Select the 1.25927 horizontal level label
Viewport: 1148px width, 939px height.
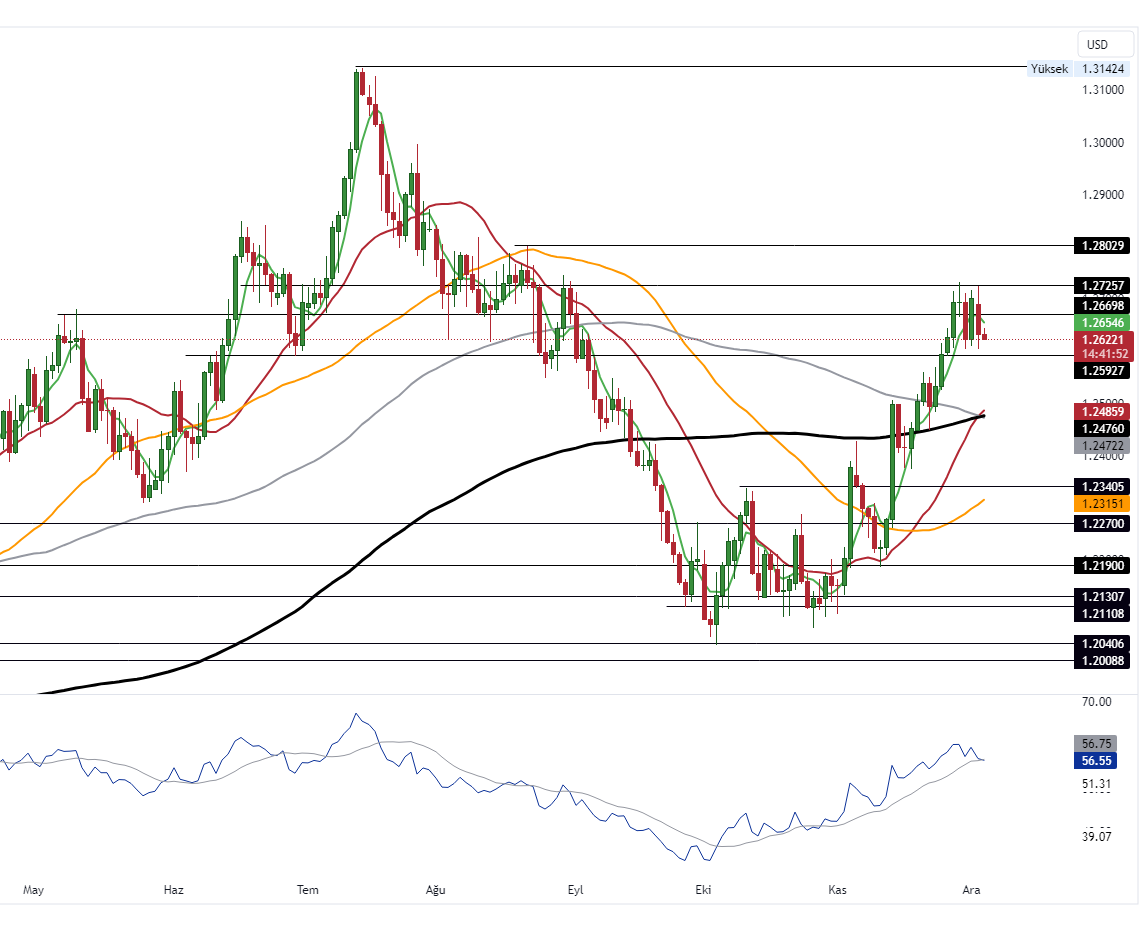pos(1101,370)
